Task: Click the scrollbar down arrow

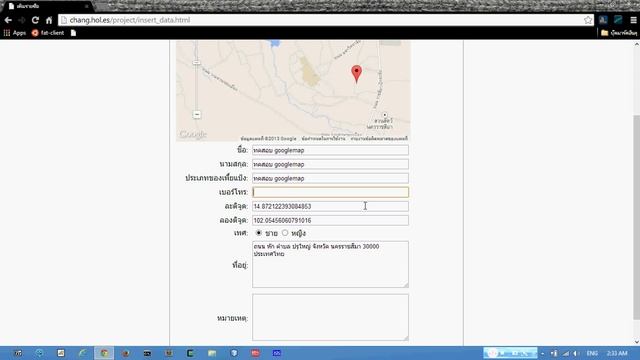Action: [x=636, y=342]
